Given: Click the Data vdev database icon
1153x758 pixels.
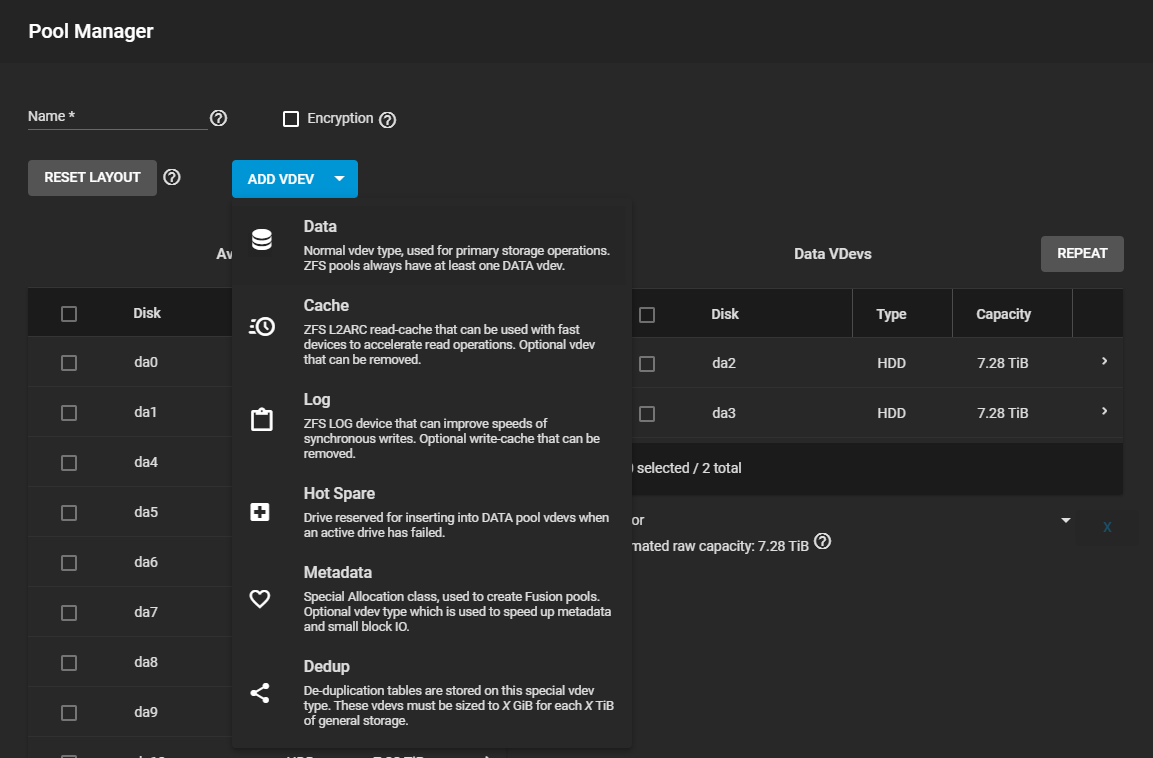Looking at the screenshot, I should coord(261,240).
